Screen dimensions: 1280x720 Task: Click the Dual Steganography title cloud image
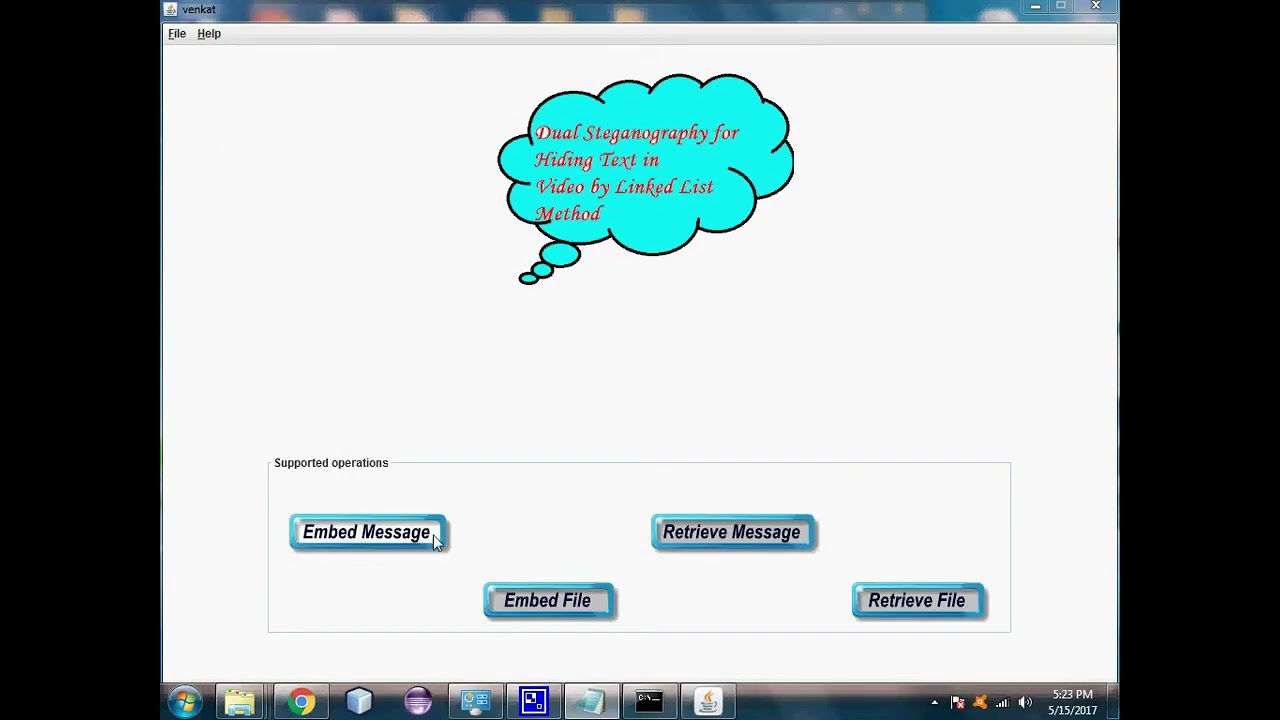pos(645,178)
